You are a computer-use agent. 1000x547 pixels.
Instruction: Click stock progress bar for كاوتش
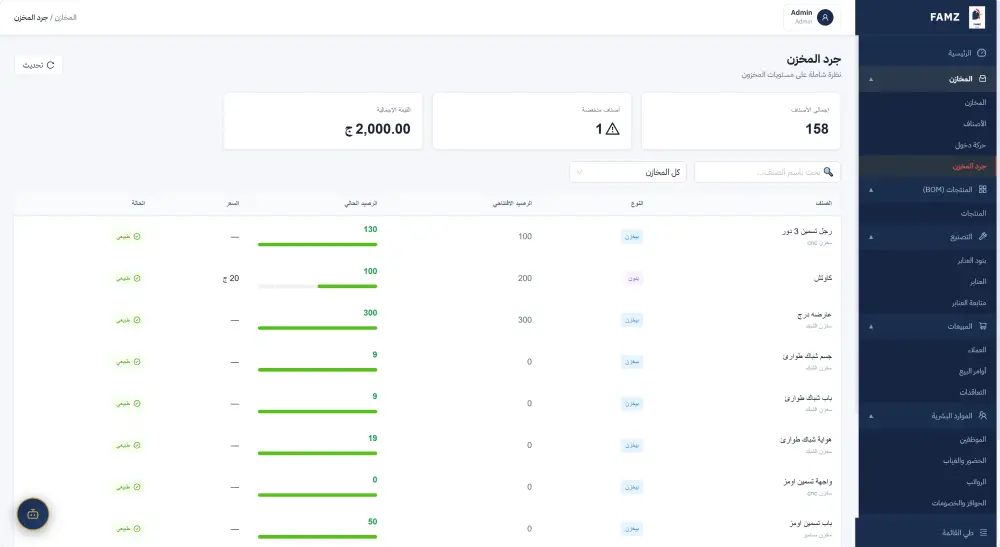point(318,286)
